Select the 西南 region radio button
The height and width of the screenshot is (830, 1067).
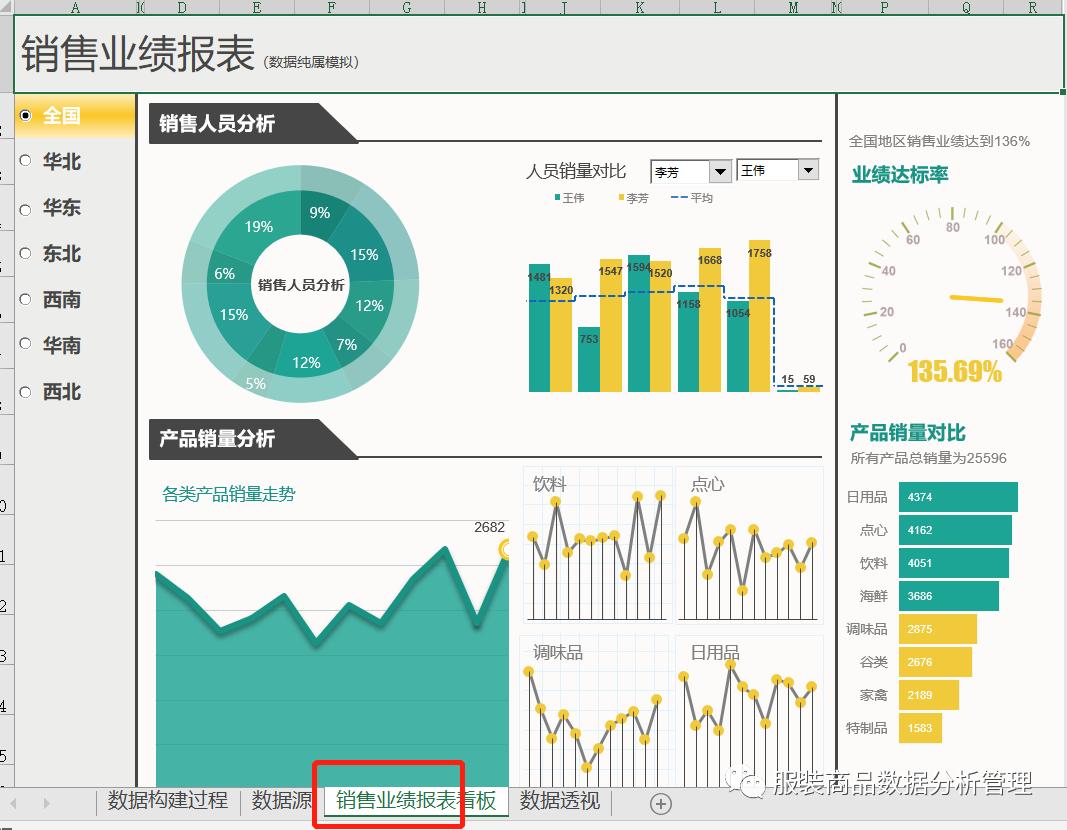pyautogui.click(x=27, y=299)
